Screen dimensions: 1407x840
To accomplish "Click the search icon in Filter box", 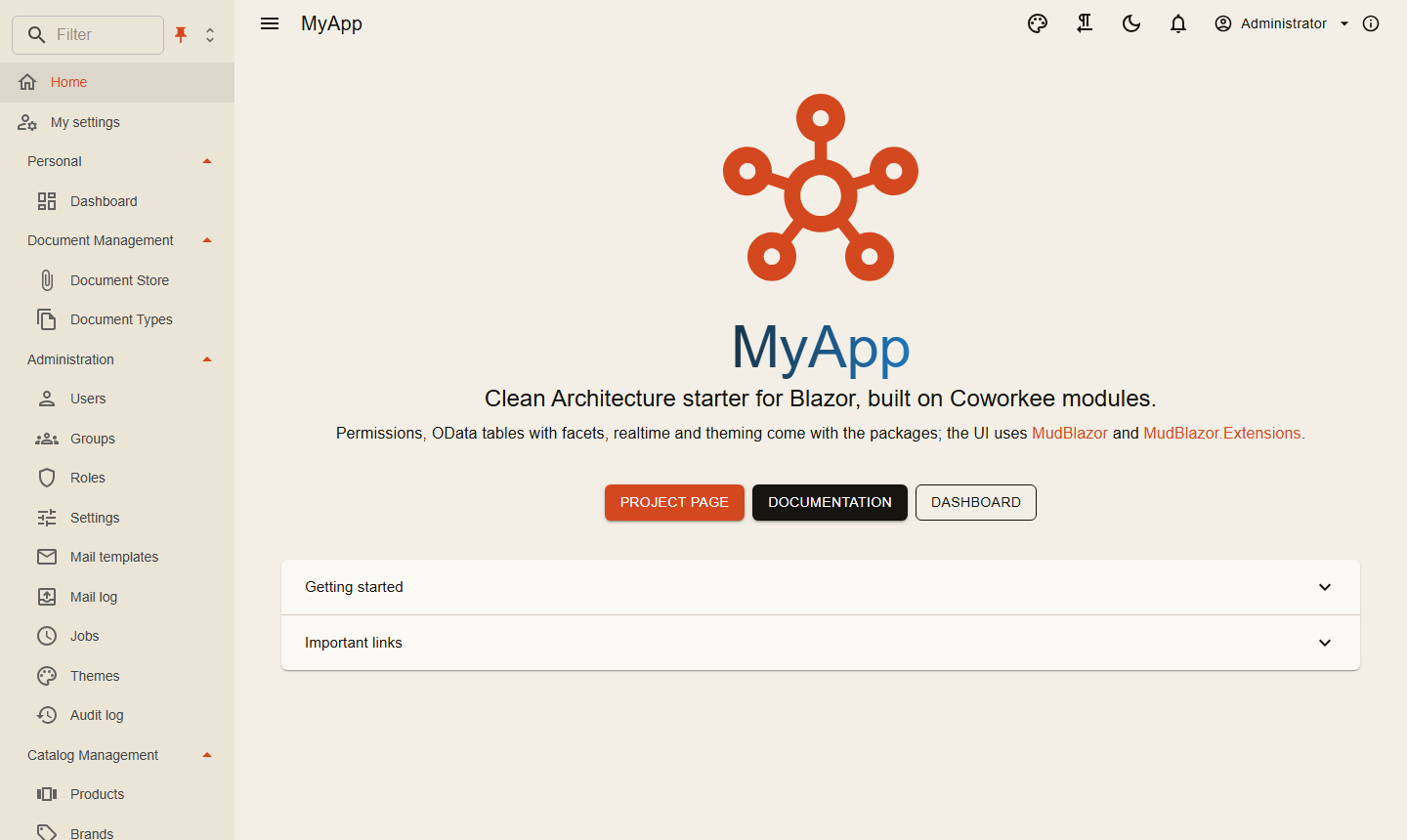I will pos(36,35).
